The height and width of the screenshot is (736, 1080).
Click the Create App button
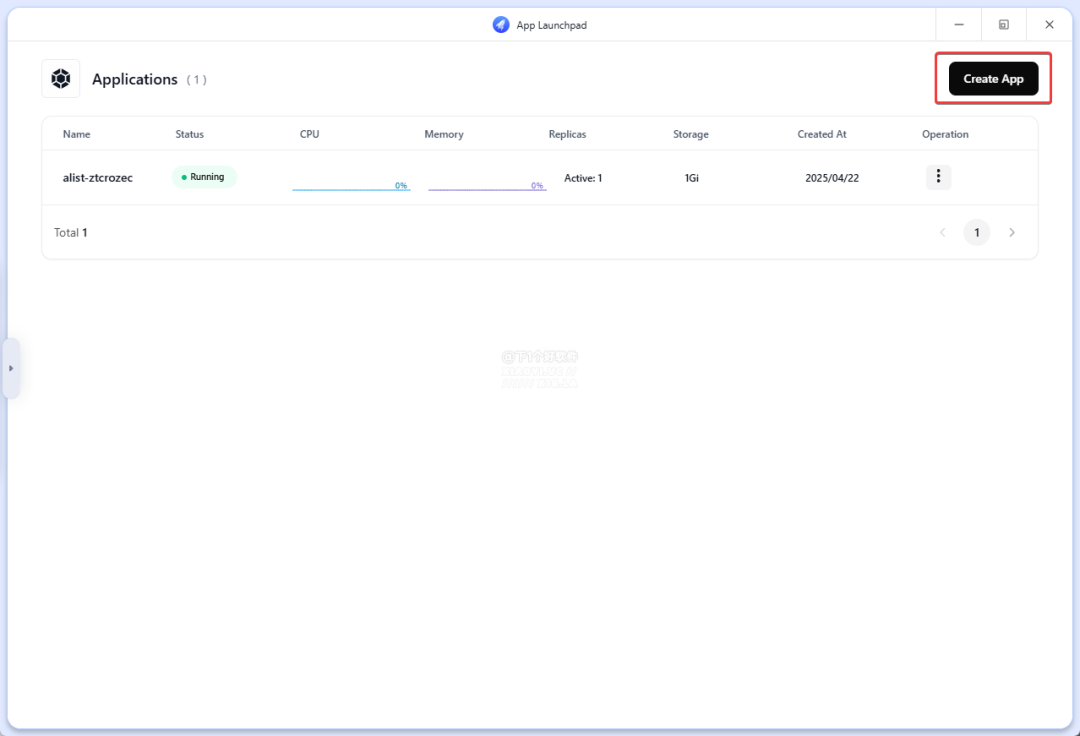[993, 79]
